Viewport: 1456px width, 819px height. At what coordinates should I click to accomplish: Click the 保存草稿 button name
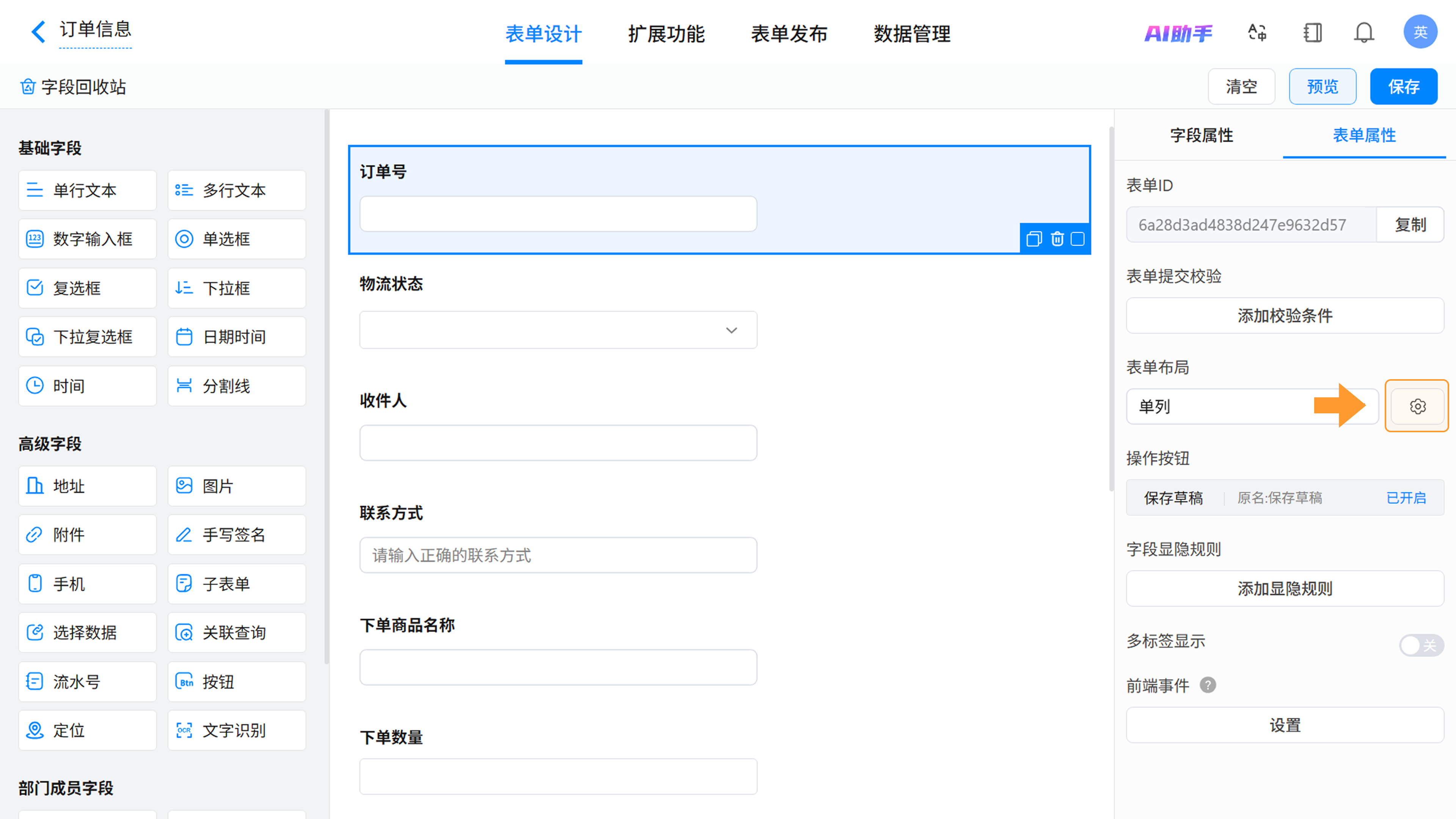click(x=1174, y=498)
